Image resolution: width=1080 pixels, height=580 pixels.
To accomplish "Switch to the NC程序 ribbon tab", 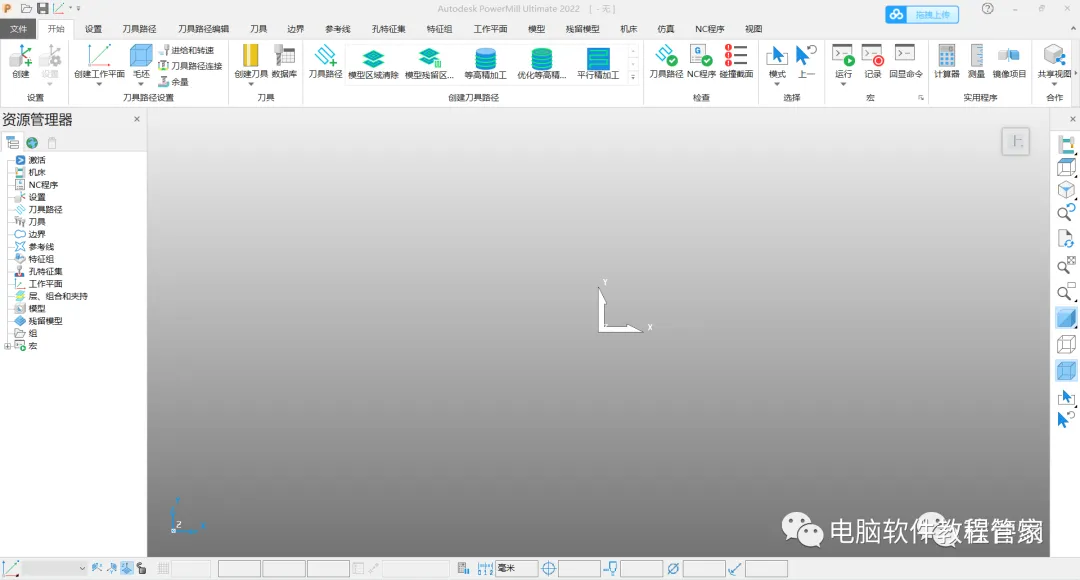I will click(x=709, y=29).
